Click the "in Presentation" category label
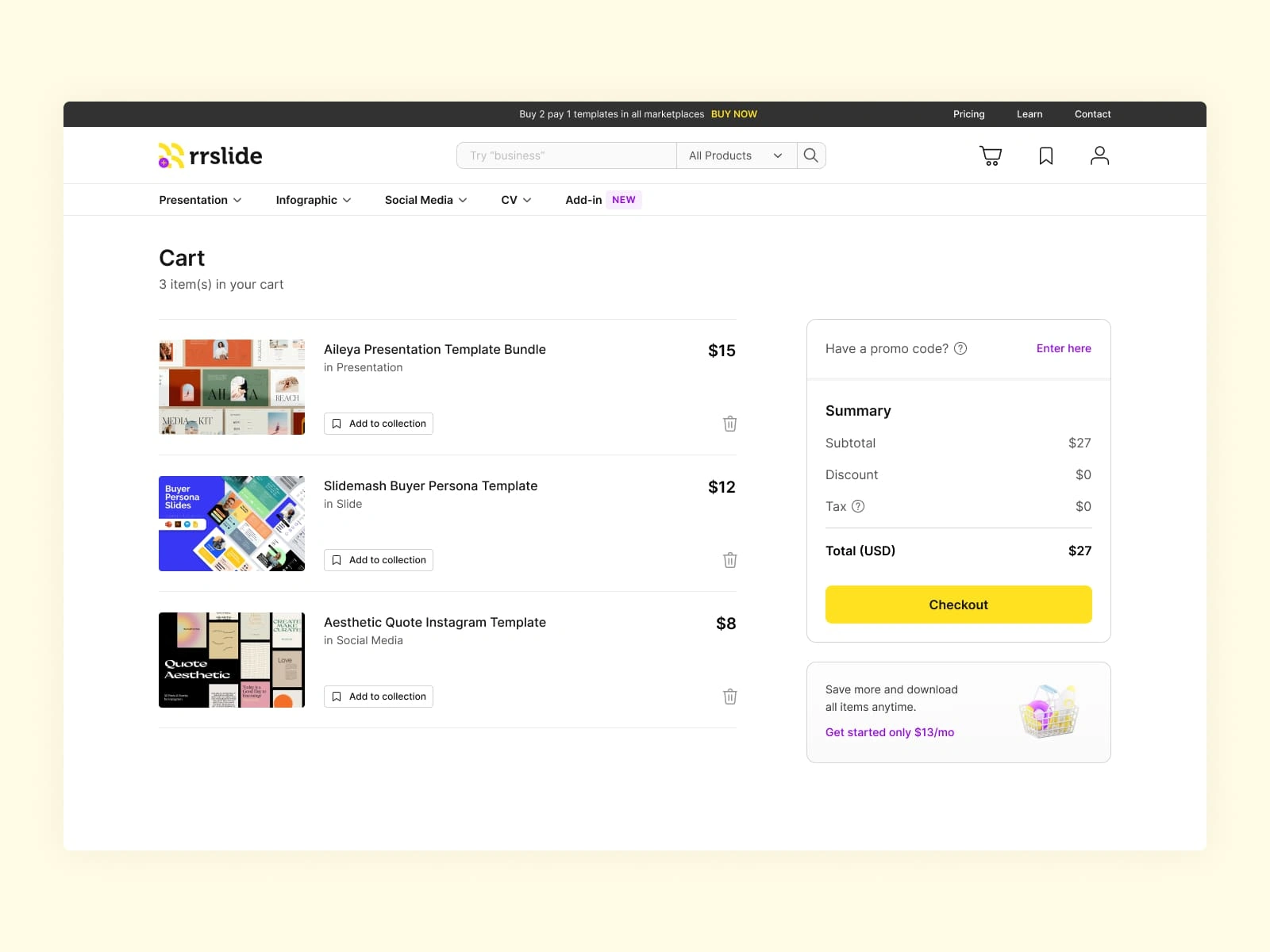Viewport: 1270px width, 952px height. 364,367
